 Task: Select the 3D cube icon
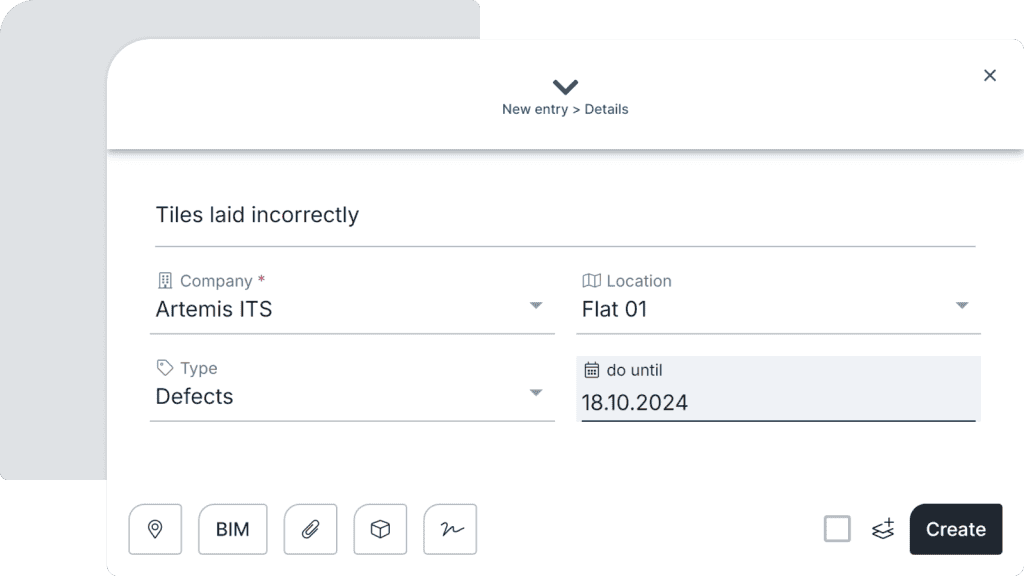click(x=380, y=529)
